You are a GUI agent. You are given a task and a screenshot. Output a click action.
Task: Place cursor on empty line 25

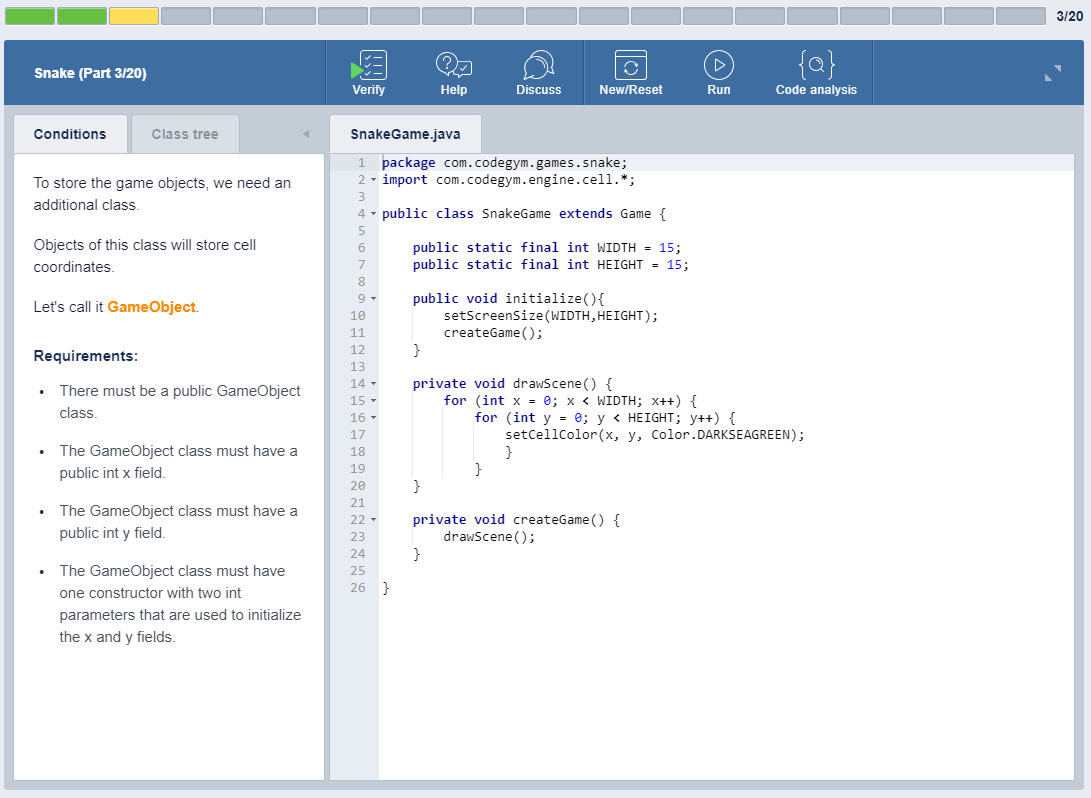click(726, 570)
